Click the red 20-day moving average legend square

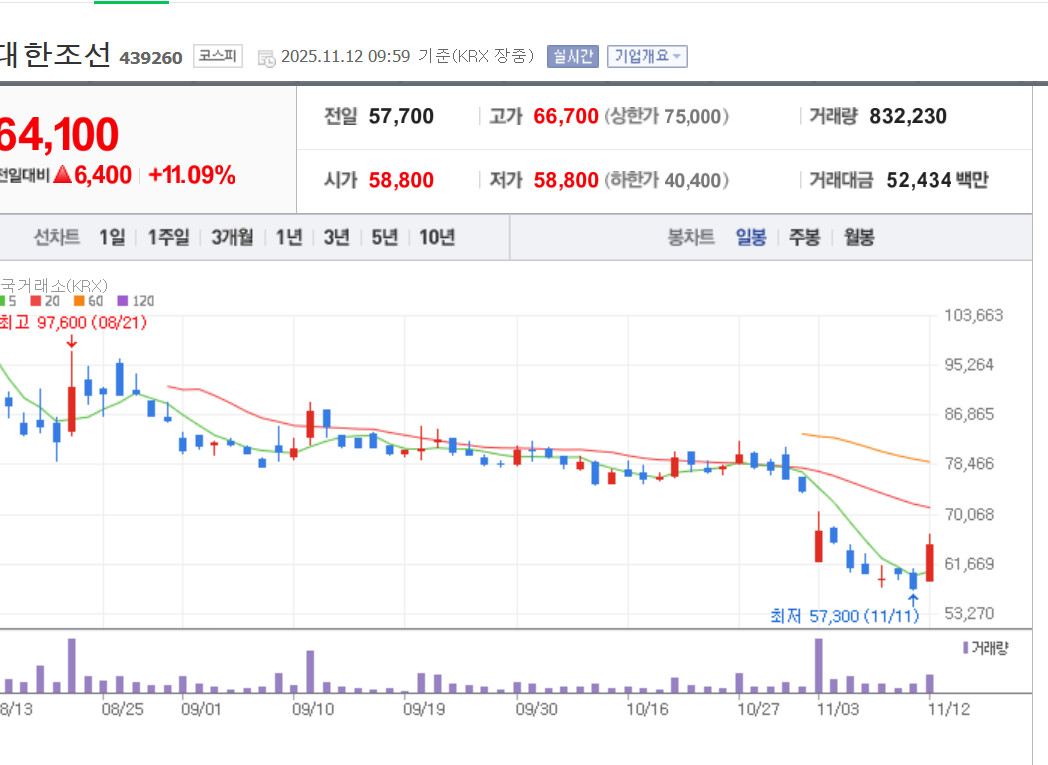point(35,301)
